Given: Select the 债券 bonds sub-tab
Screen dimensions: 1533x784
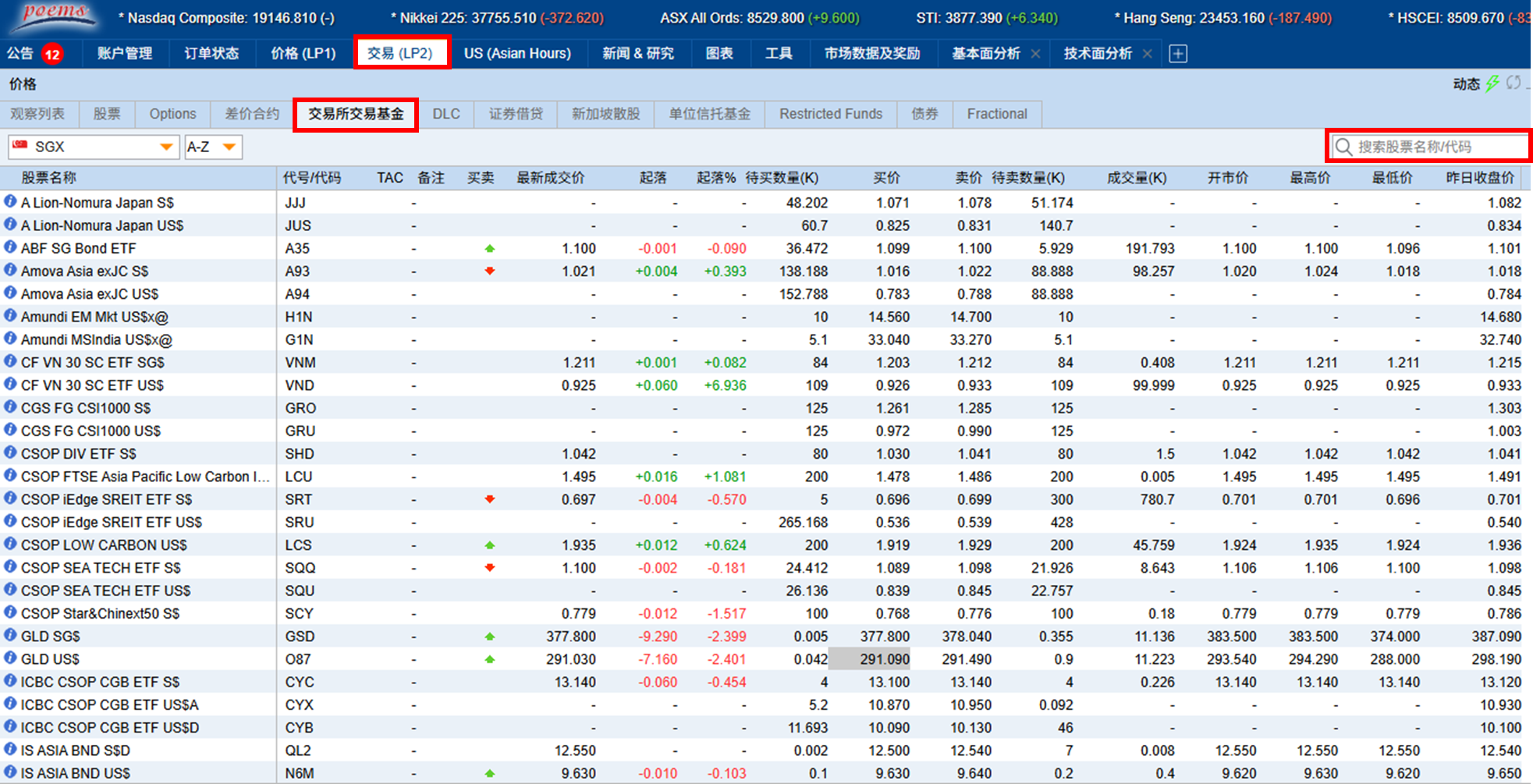Looking at the screenshot, I should [924, 114].
